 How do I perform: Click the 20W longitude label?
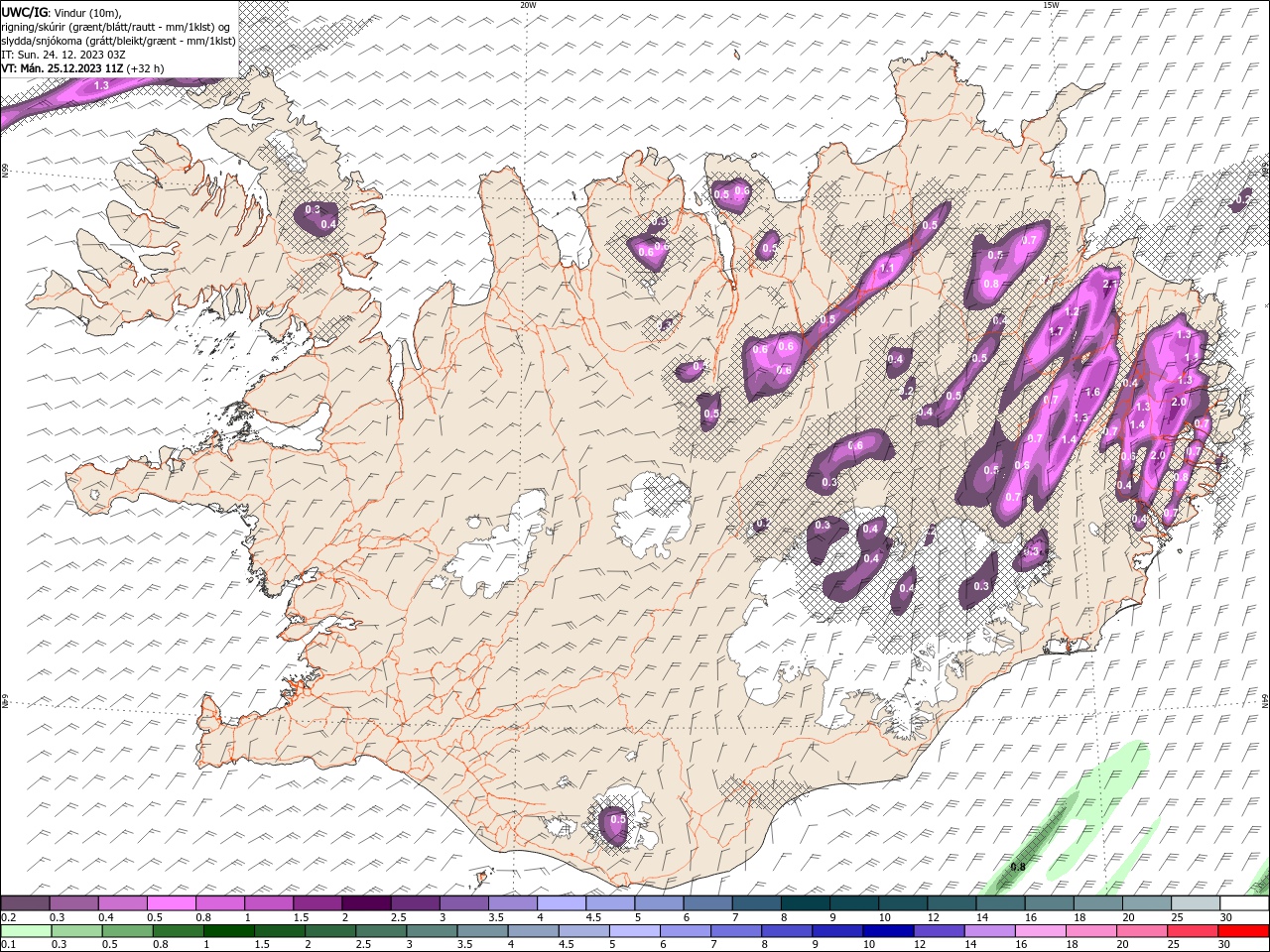click(x=528, y=5)
